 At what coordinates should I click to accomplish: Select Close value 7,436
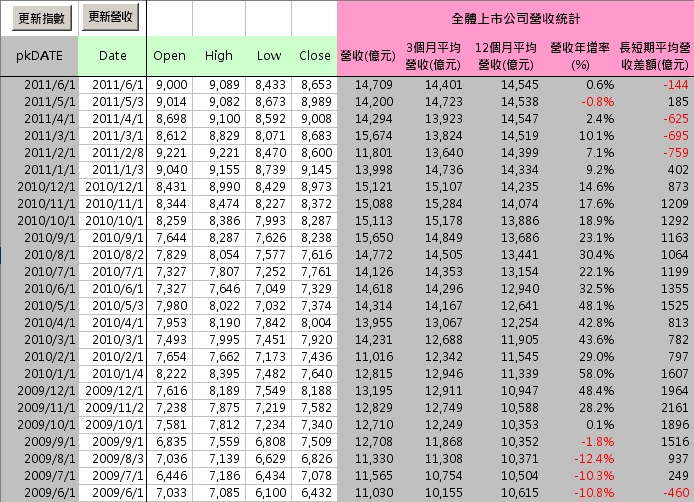pyautogui.click(x=315, y=357)
